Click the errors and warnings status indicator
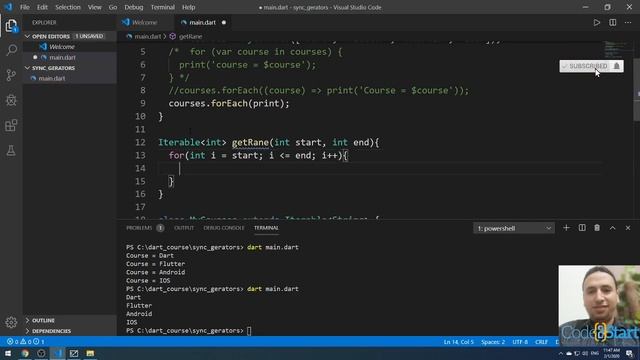Screen dimensions: 640x360 pos(25,342)
